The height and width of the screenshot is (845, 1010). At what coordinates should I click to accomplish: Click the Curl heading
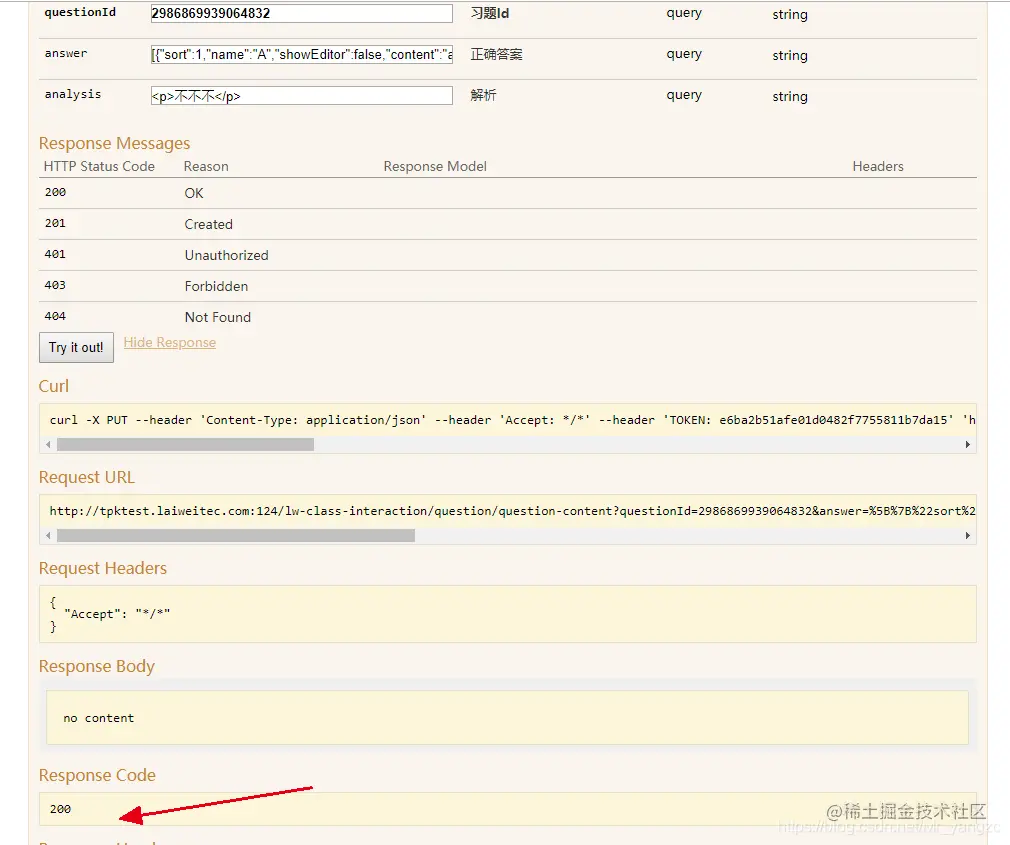click(x=53, y=386)
